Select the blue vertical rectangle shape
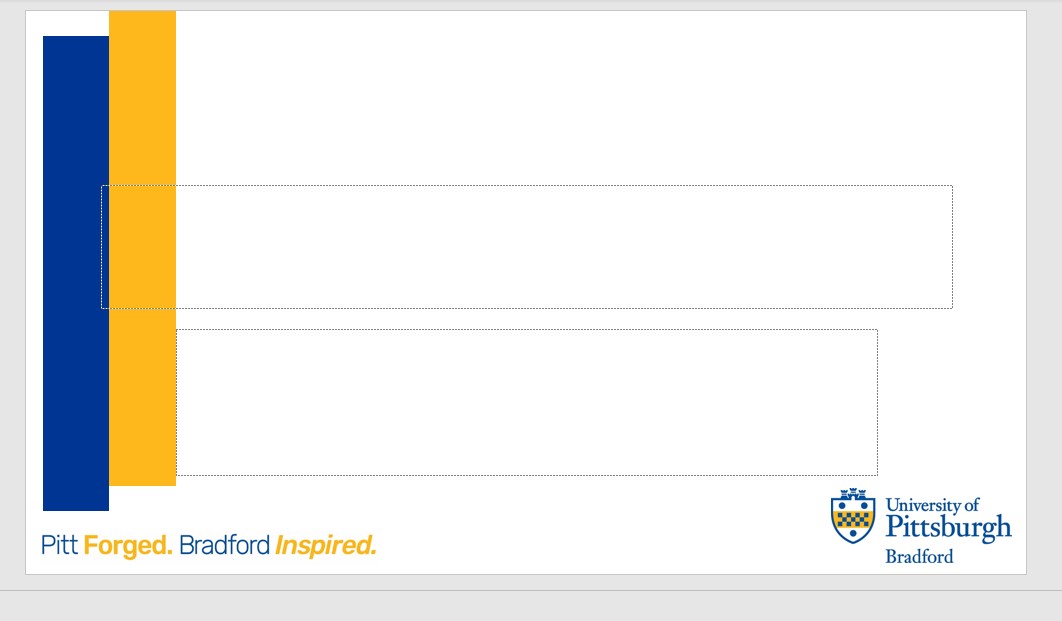Screen dimensions: 1062x621 (x=75, y=273)
